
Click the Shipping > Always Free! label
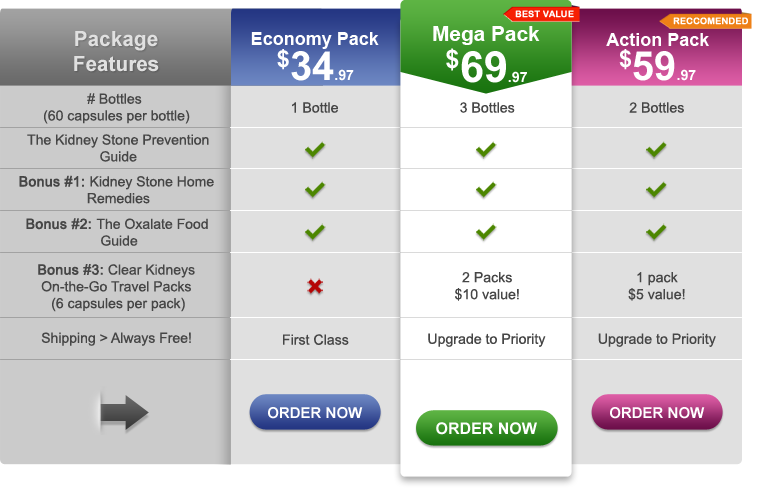pyautogui.click(x=116, y=338)
